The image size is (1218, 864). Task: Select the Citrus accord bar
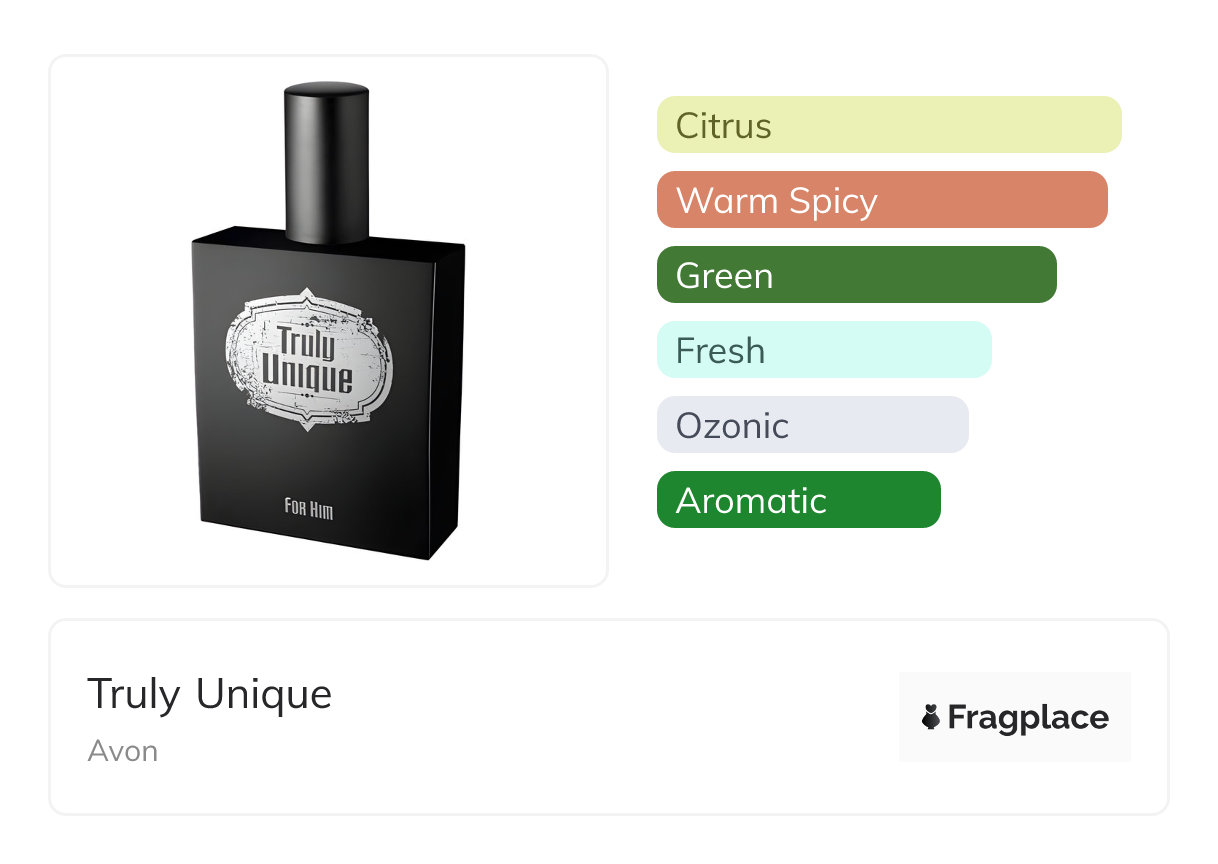coord(889,125)
